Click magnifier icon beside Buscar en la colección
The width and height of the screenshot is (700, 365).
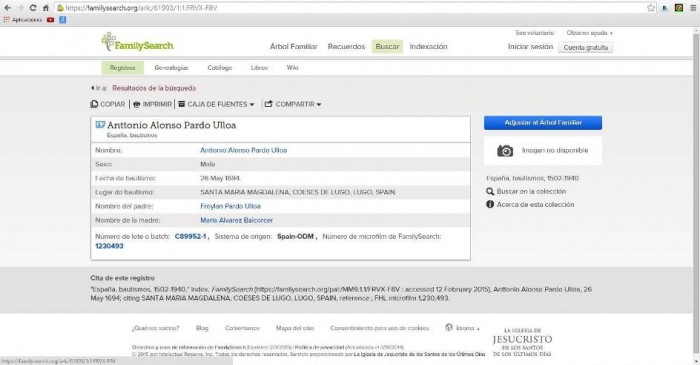pyautogui.click(x=490, y=191)
